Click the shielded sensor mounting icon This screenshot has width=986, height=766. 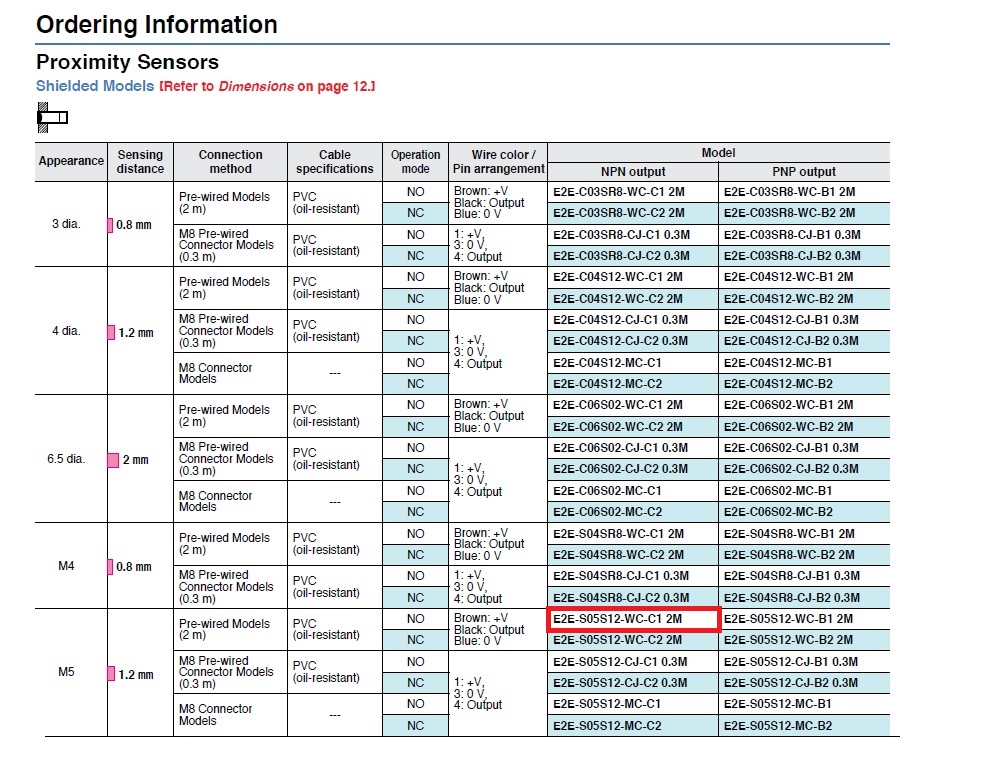[52, 117]
